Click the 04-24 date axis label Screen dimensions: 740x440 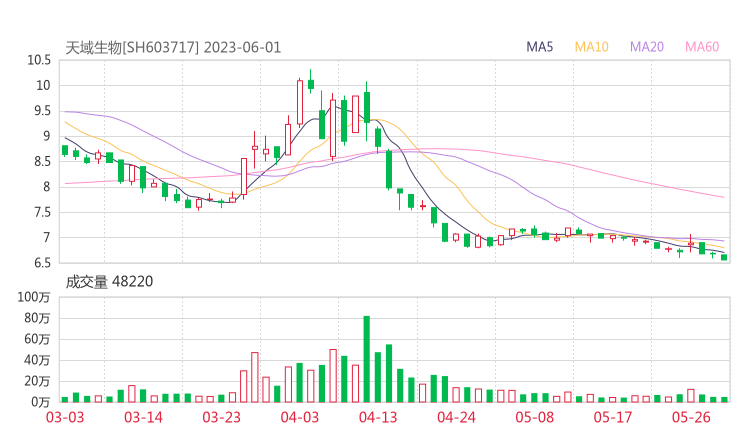click(x=456, y=417)
